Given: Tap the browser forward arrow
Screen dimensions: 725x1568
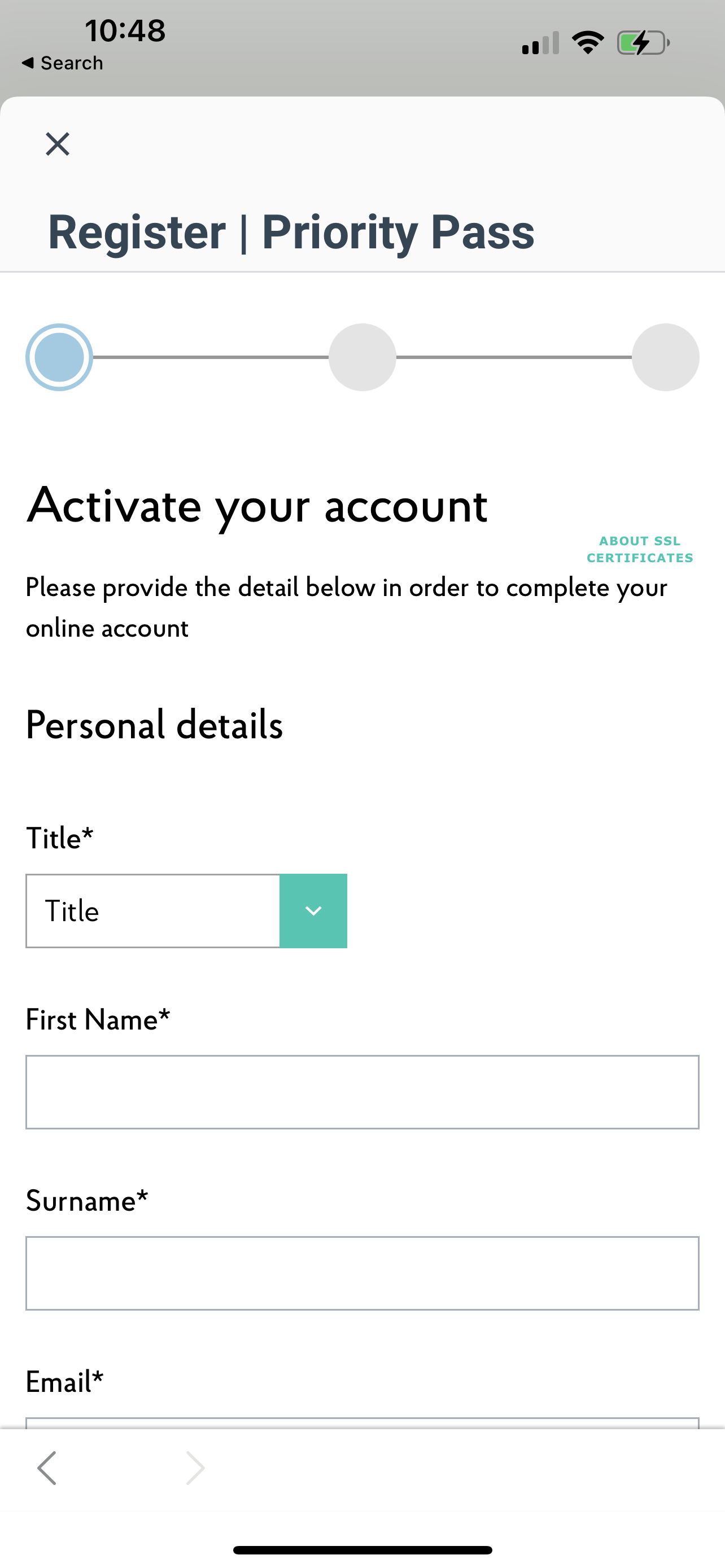Looking at the screenshot, I should pyautogui.click(x=195, y=1468).
